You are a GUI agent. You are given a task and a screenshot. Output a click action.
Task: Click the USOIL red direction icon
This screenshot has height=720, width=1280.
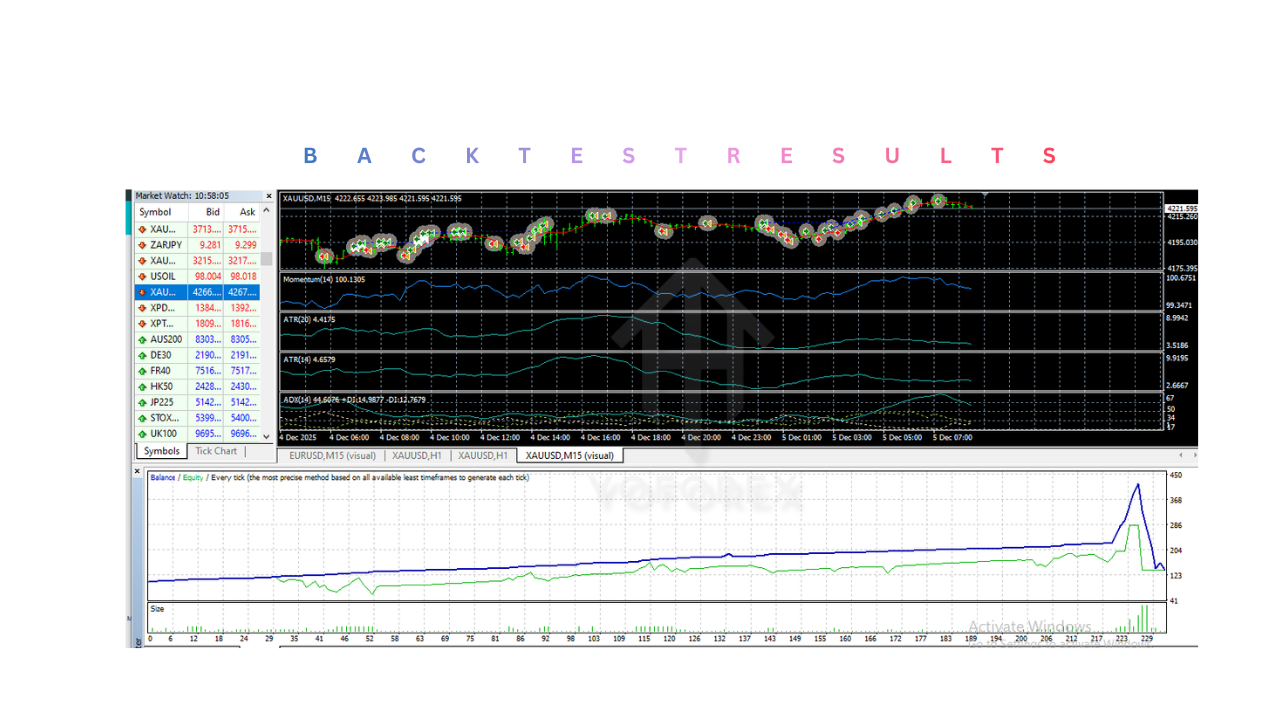coord(142,277)
